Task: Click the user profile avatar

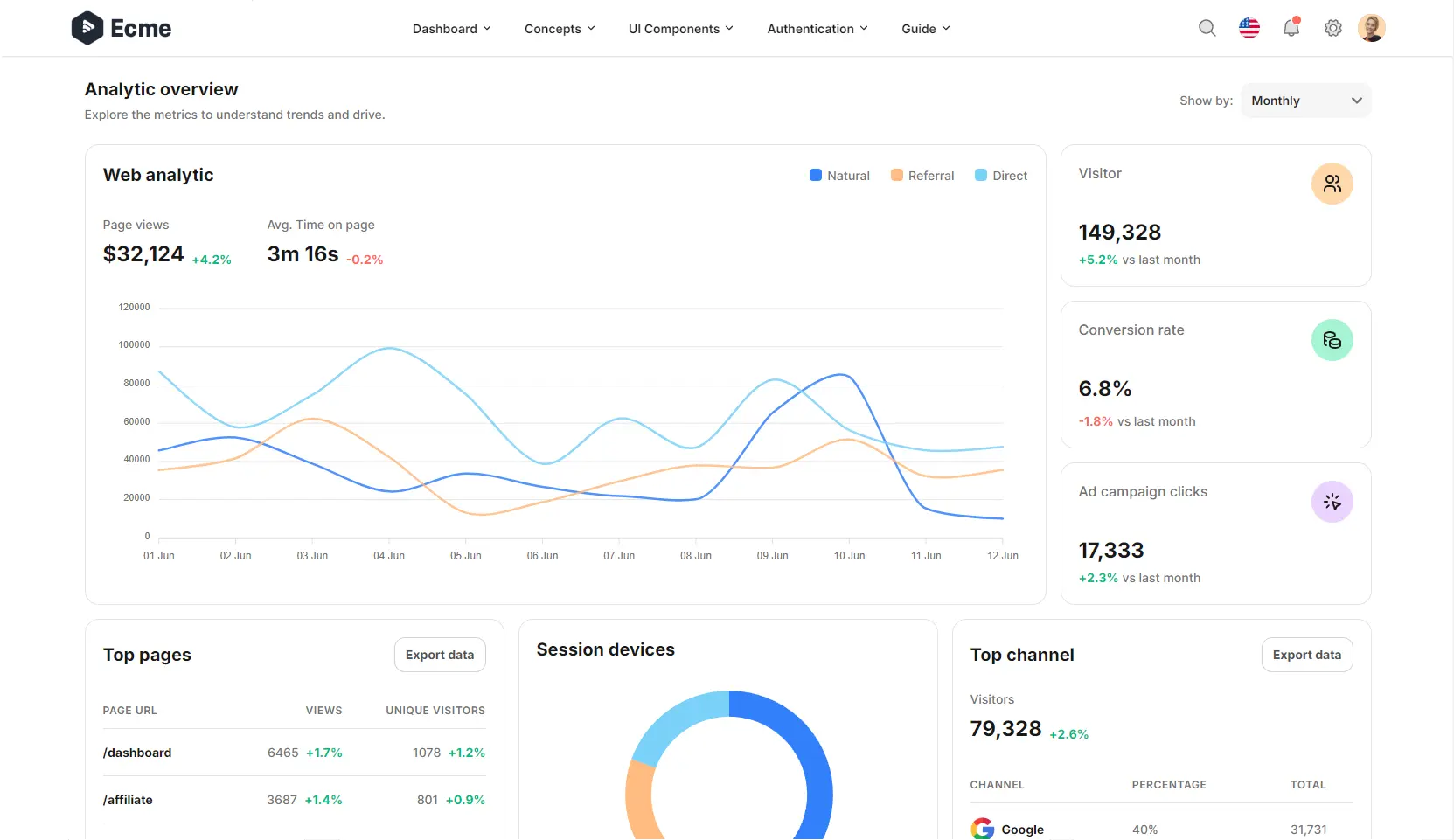Action: click(1372, 27)
